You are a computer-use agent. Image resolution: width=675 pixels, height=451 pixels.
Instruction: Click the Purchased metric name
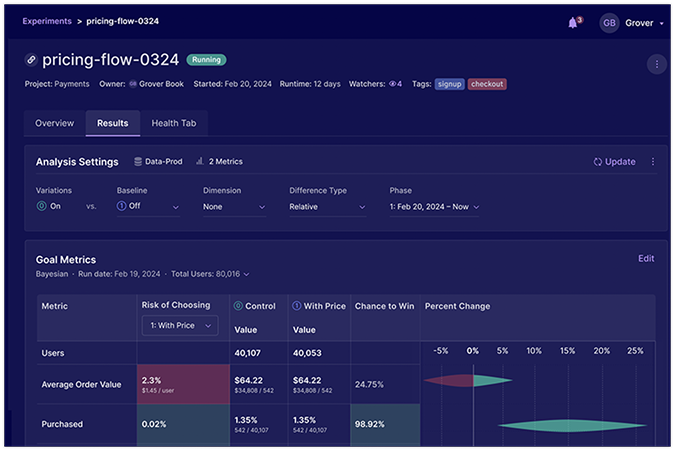coord(62,424)
